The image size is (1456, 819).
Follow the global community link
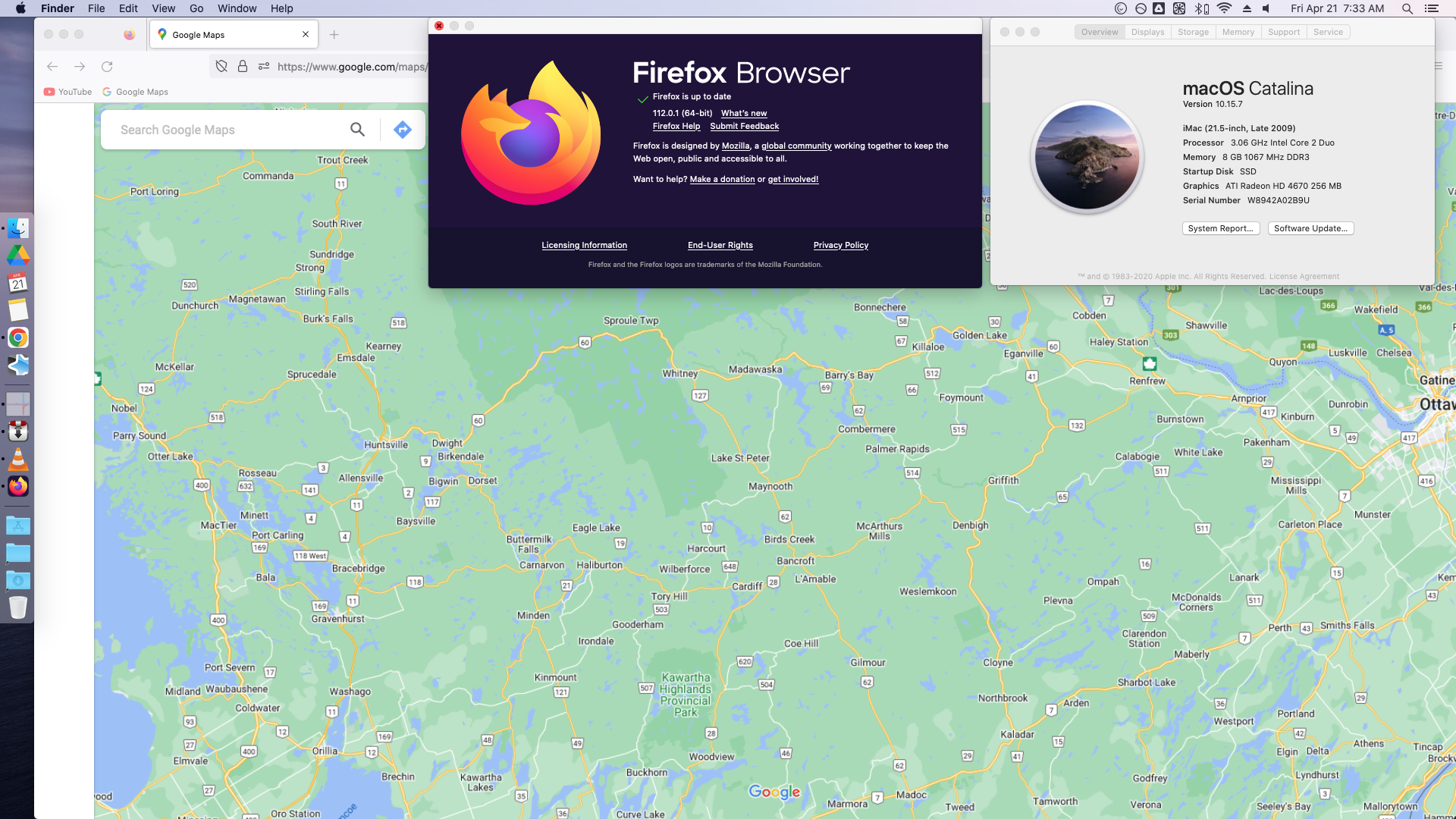point(796,146)
